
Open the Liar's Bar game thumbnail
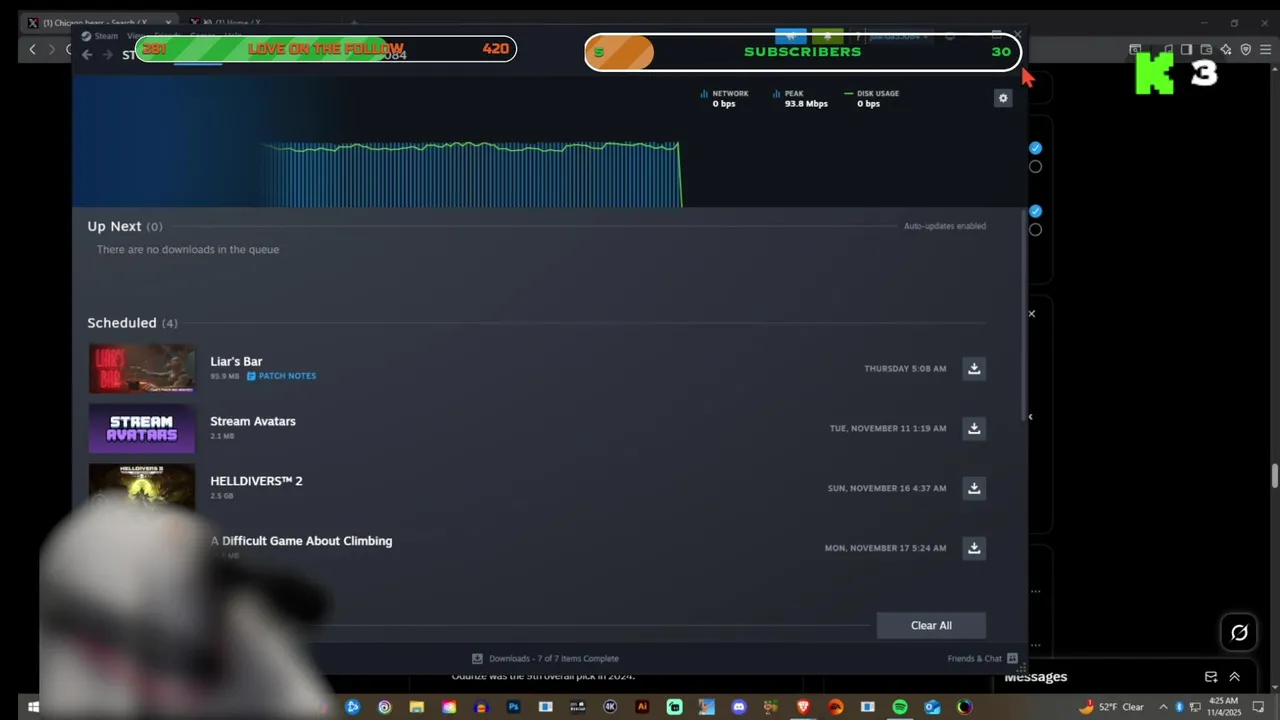(142, 369)
